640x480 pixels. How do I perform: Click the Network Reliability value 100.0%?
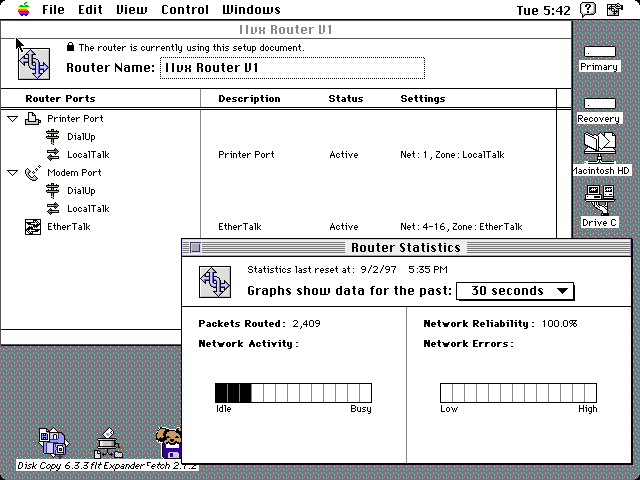[559, 324]
